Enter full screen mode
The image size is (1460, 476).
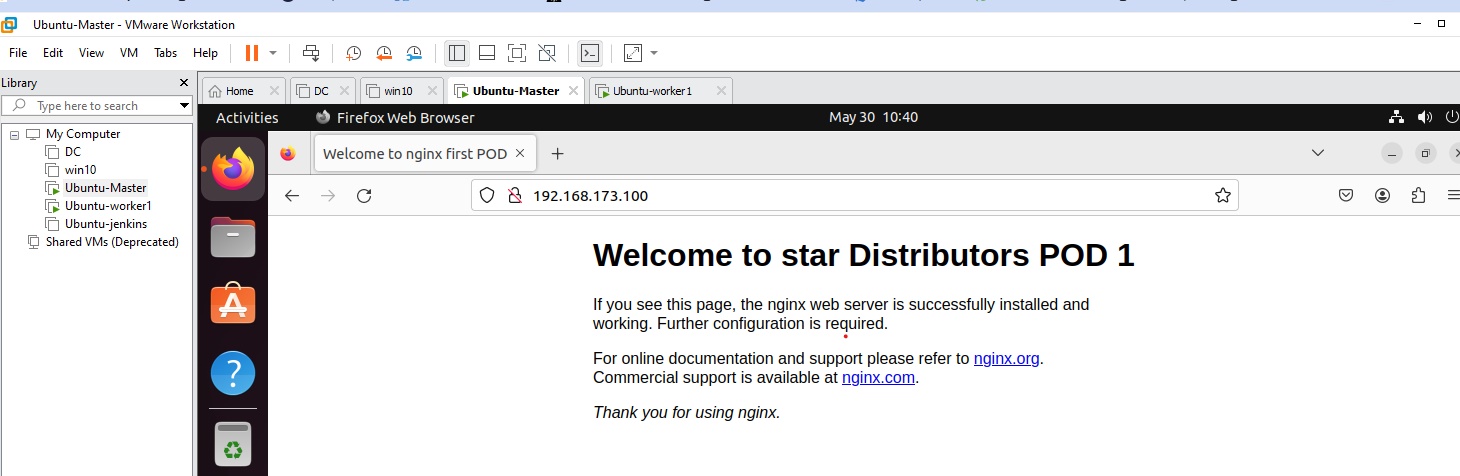pos(517,53)
